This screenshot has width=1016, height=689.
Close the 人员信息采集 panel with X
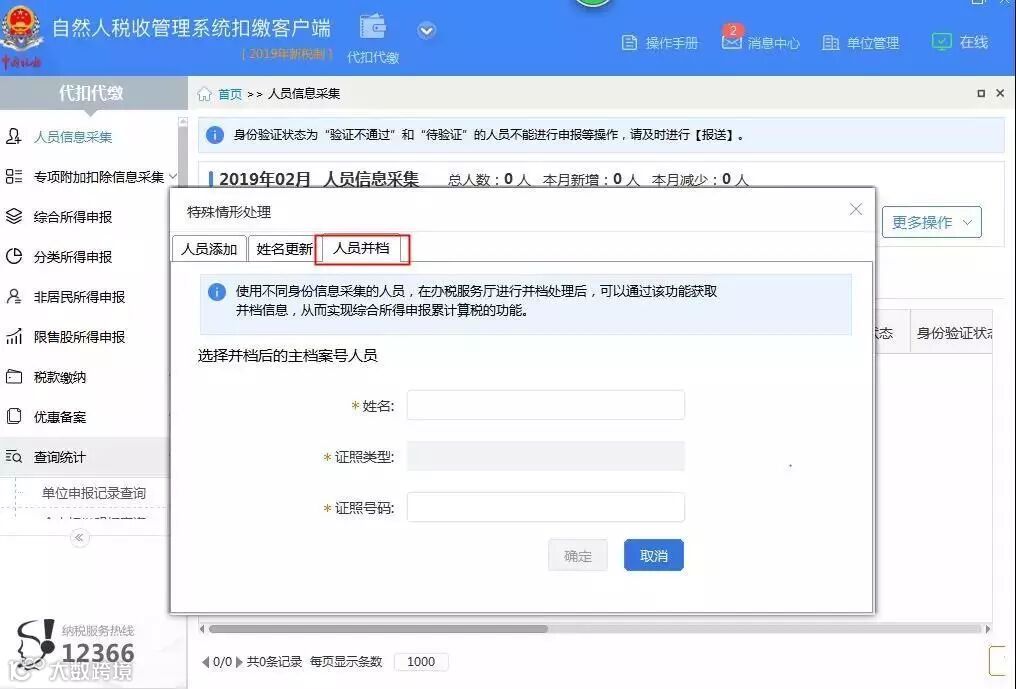[1000, 93]
